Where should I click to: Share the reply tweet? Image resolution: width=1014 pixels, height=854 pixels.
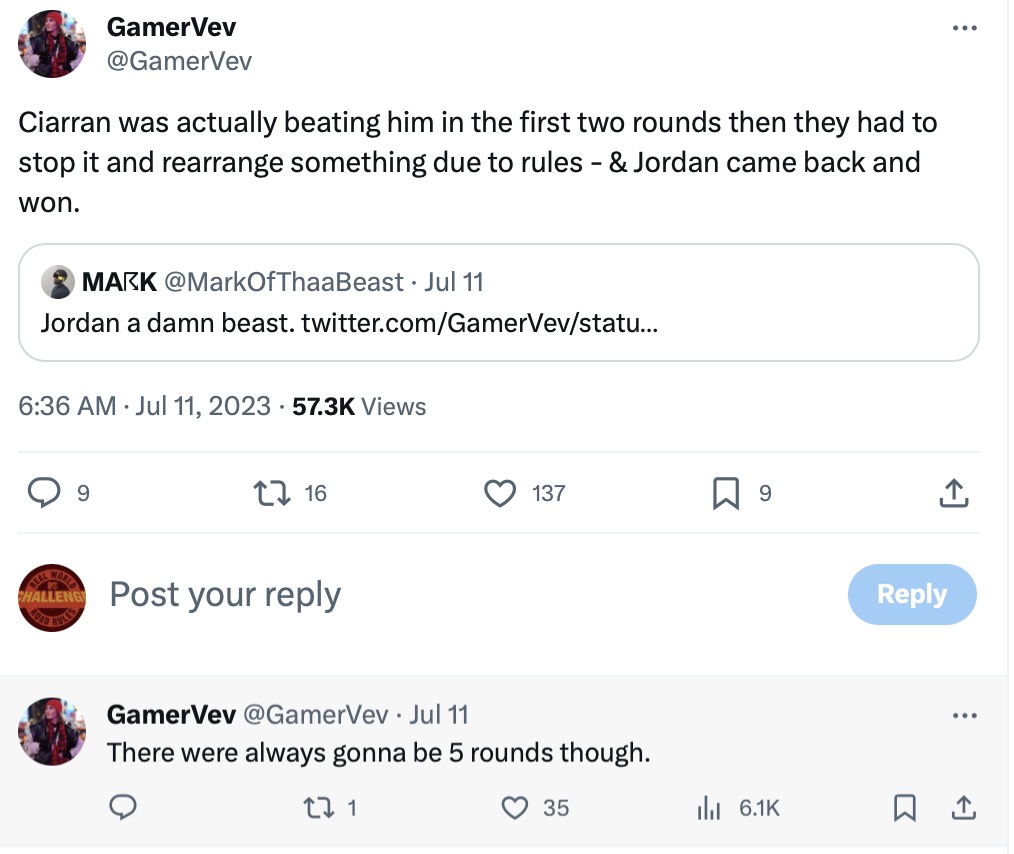click(x=962, y=807)
